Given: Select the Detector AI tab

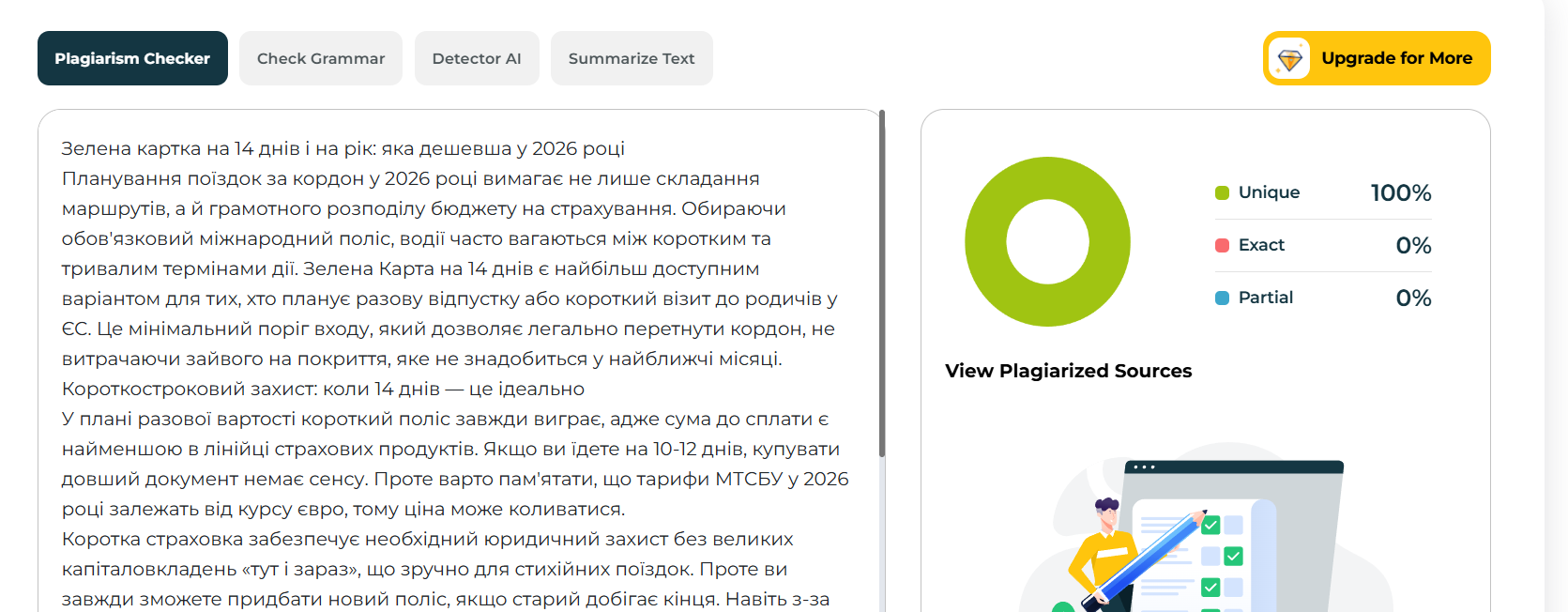Looking at the screenshot, I should pos(477,58).
